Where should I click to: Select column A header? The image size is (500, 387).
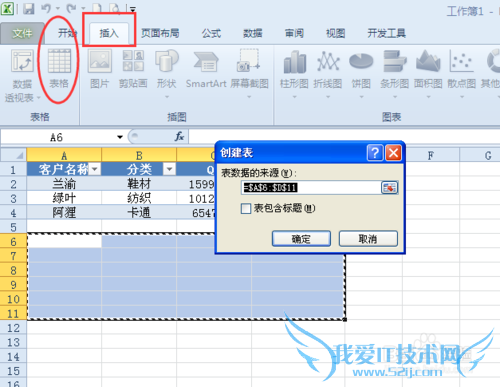[64, 155]
